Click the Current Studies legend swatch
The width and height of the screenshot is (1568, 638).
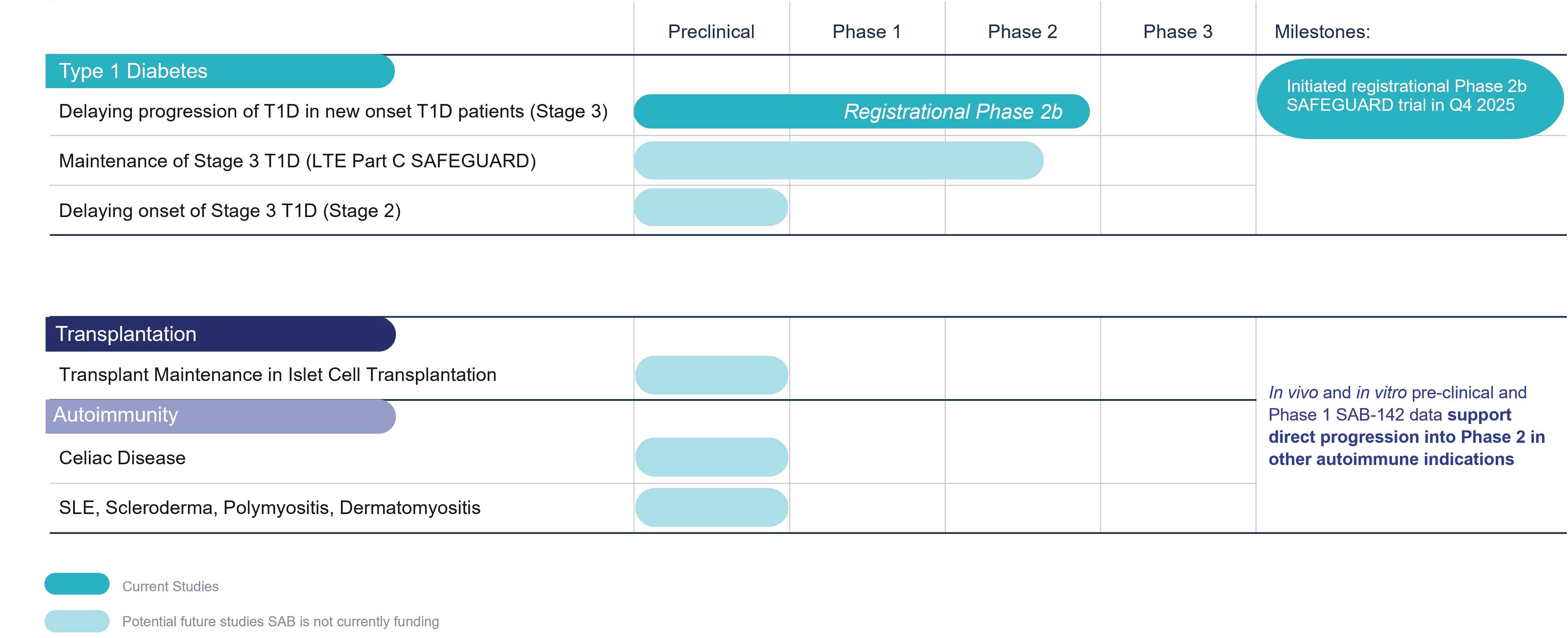77,584
